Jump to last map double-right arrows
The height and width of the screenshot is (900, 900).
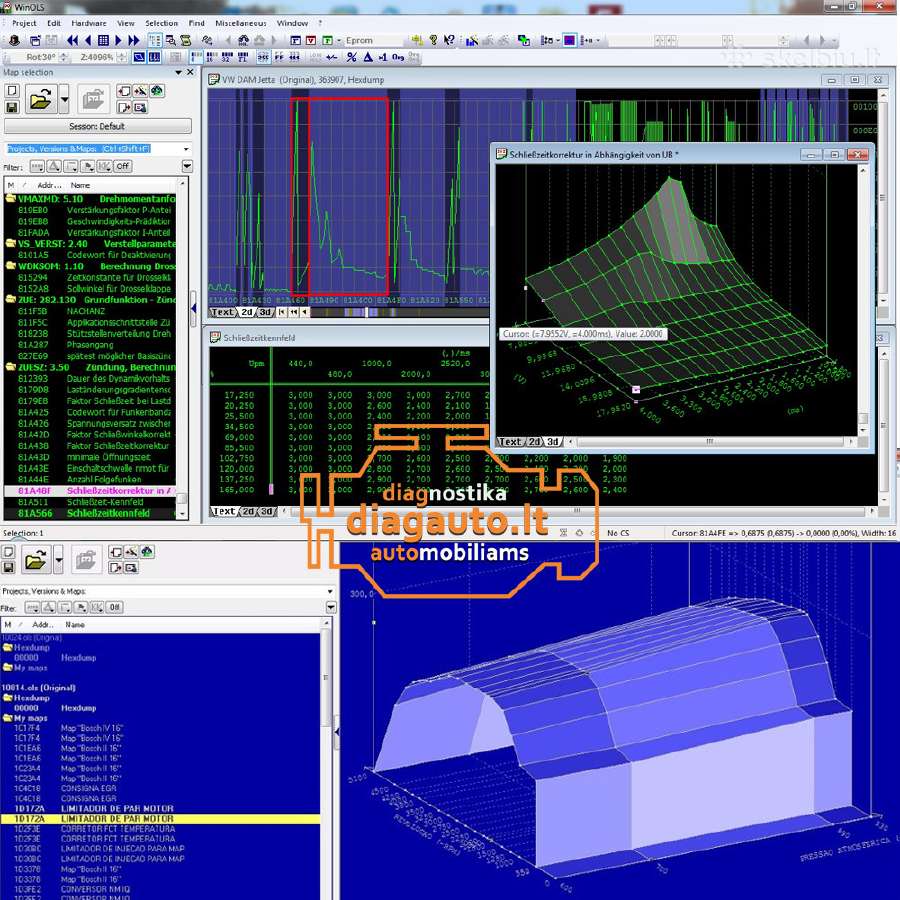(x=134, y=40)
